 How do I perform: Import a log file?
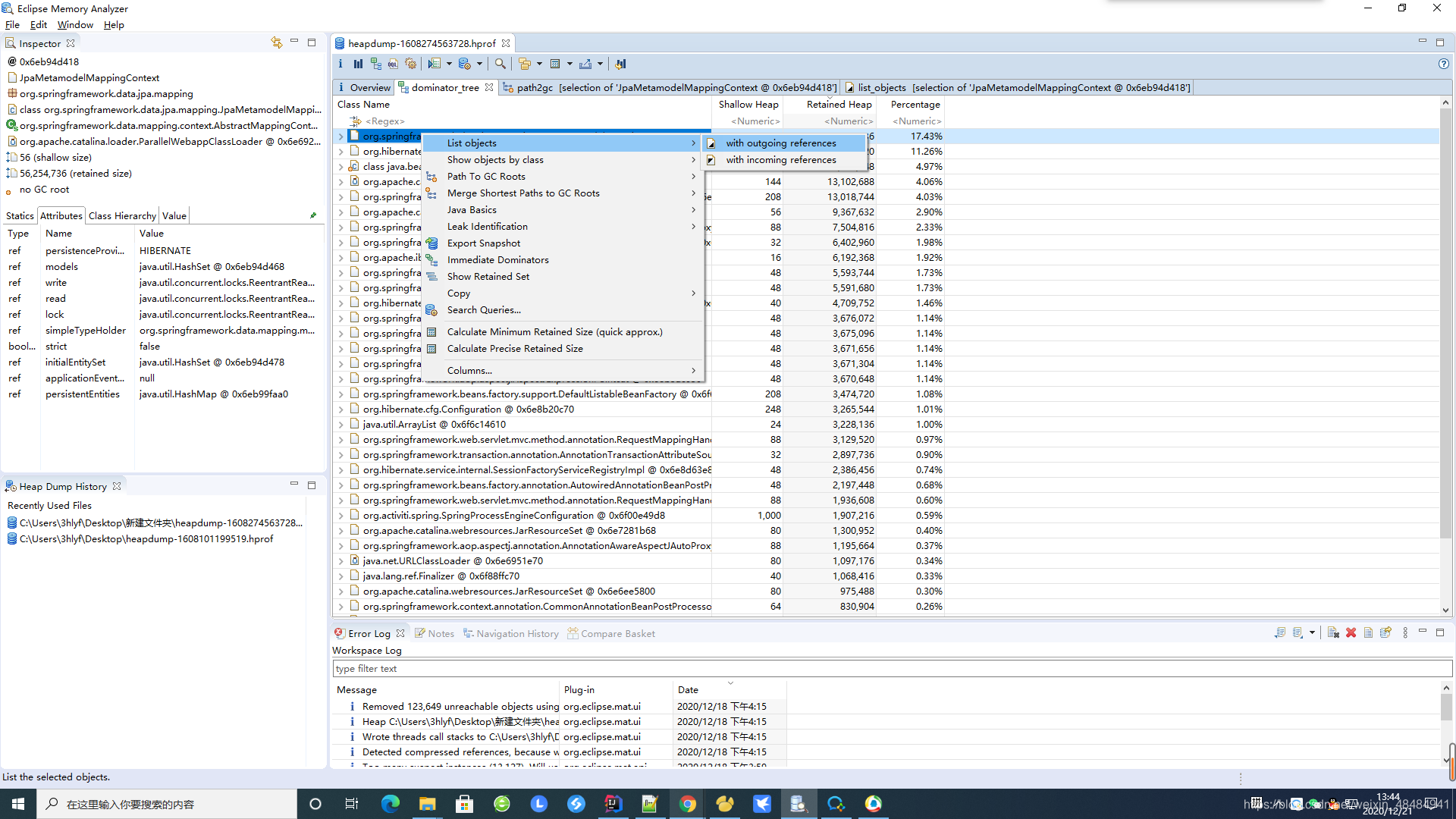coord(1298,632)
